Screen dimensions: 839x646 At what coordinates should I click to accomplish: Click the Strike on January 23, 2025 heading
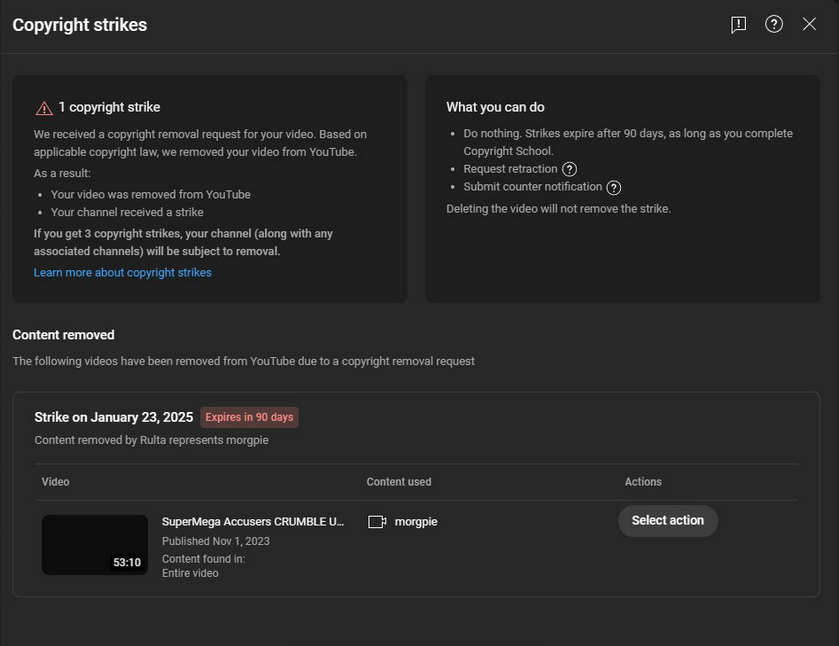click(x=113, y=417)
